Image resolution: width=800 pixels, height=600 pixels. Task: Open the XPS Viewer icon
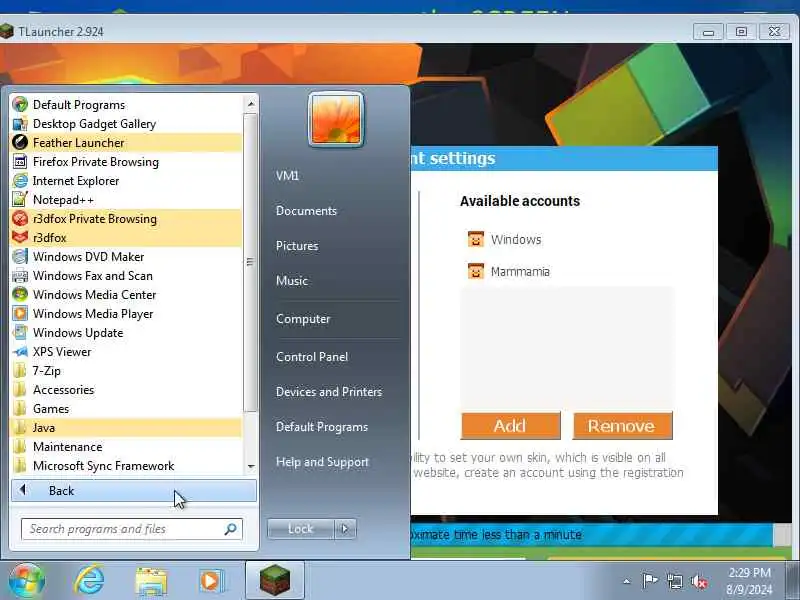(x=20, y=352)
